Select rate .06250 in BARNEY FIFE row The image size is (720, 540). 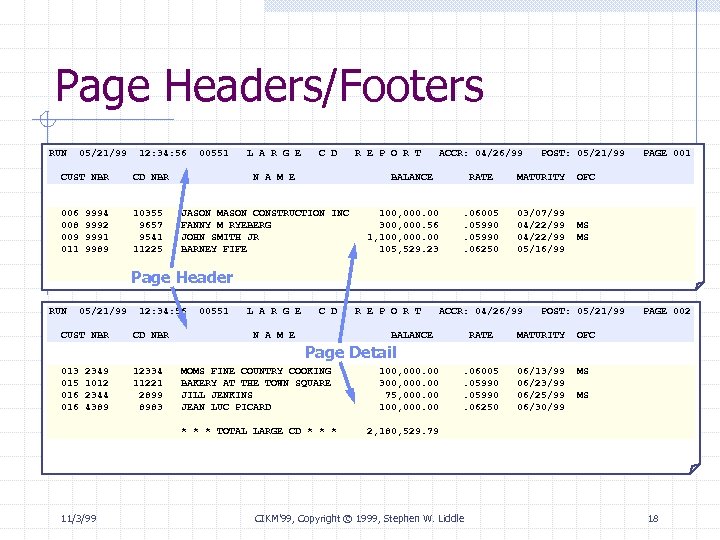481,249
